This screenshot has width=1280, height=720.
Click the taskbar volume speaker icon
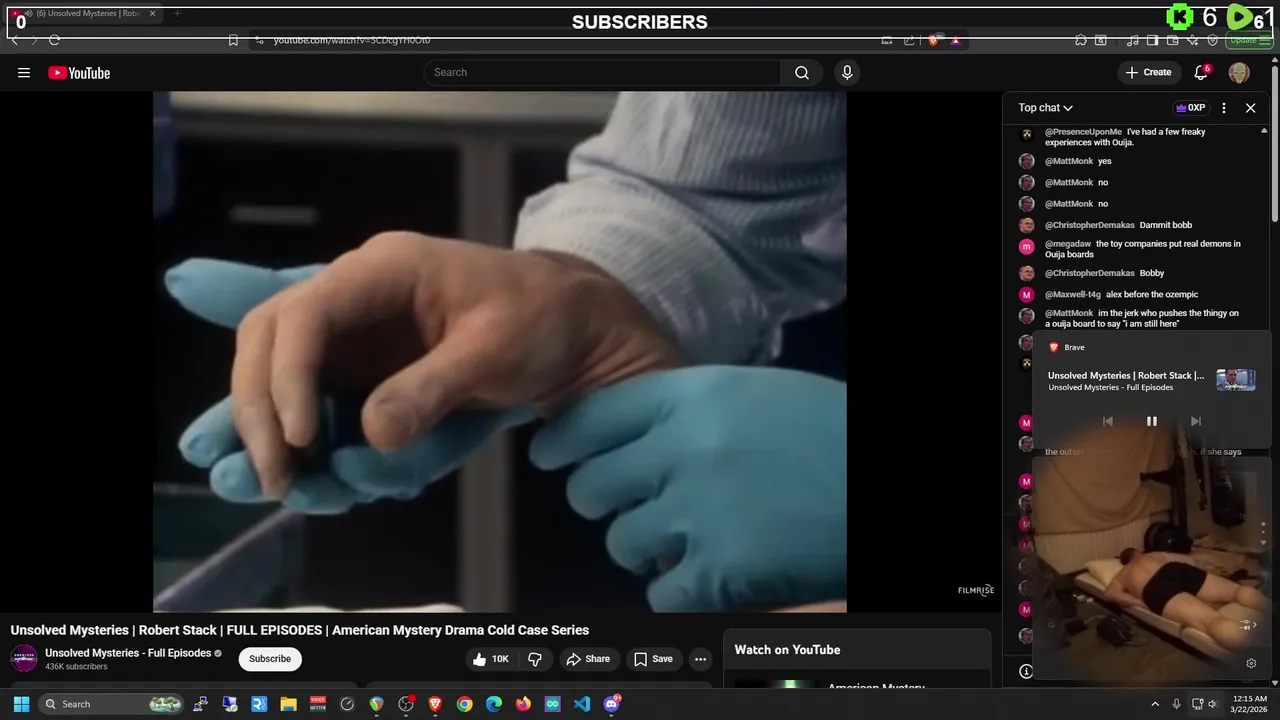point(1212,704)
